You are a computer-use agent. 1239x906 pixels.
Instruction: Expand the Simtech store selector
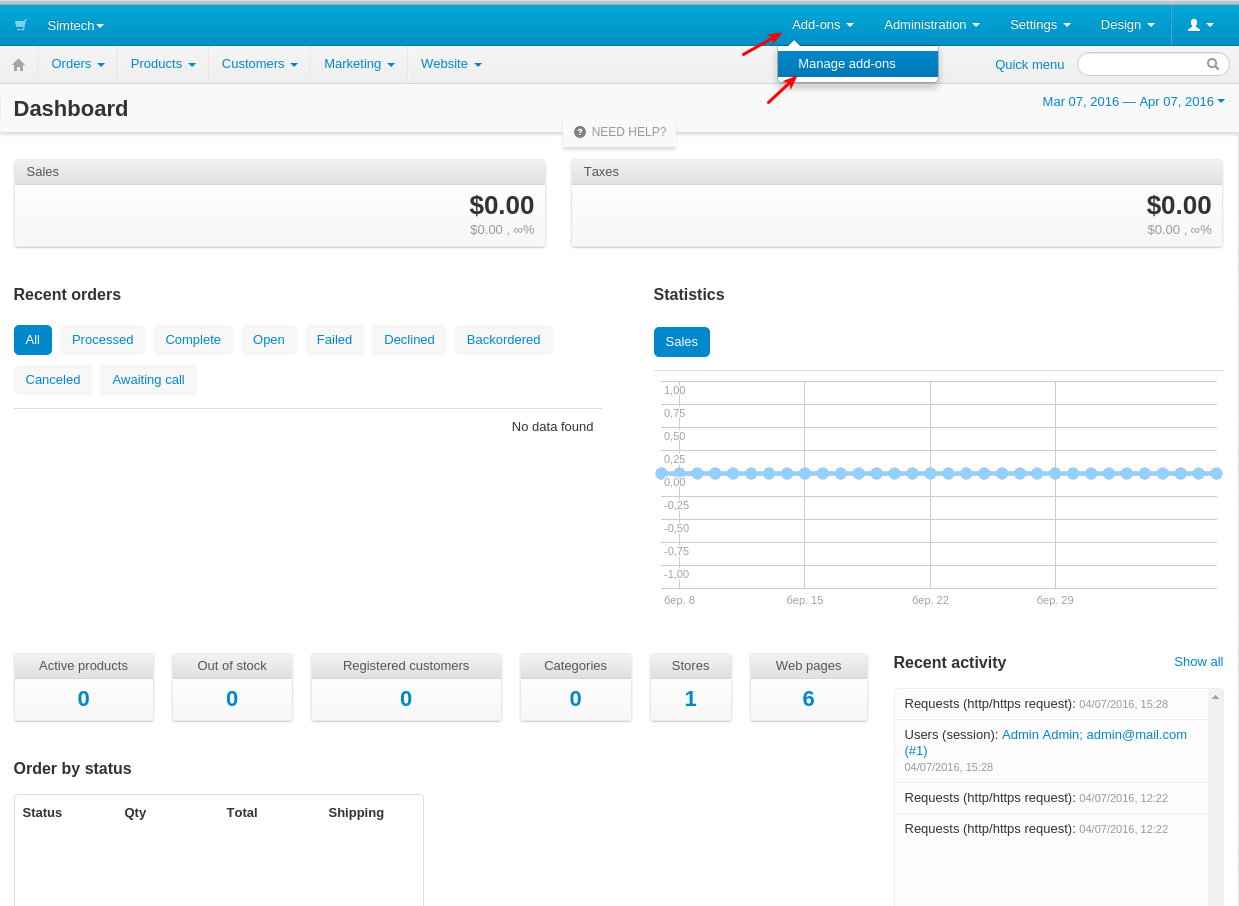(x=76, y=25)
